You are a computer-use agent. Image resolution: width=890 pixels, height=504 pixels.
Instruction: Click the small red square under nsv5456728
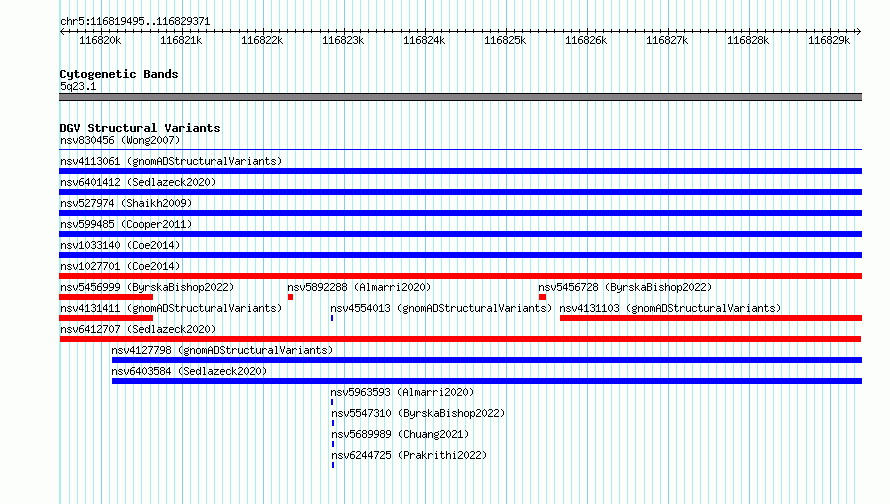coord(542,297)
